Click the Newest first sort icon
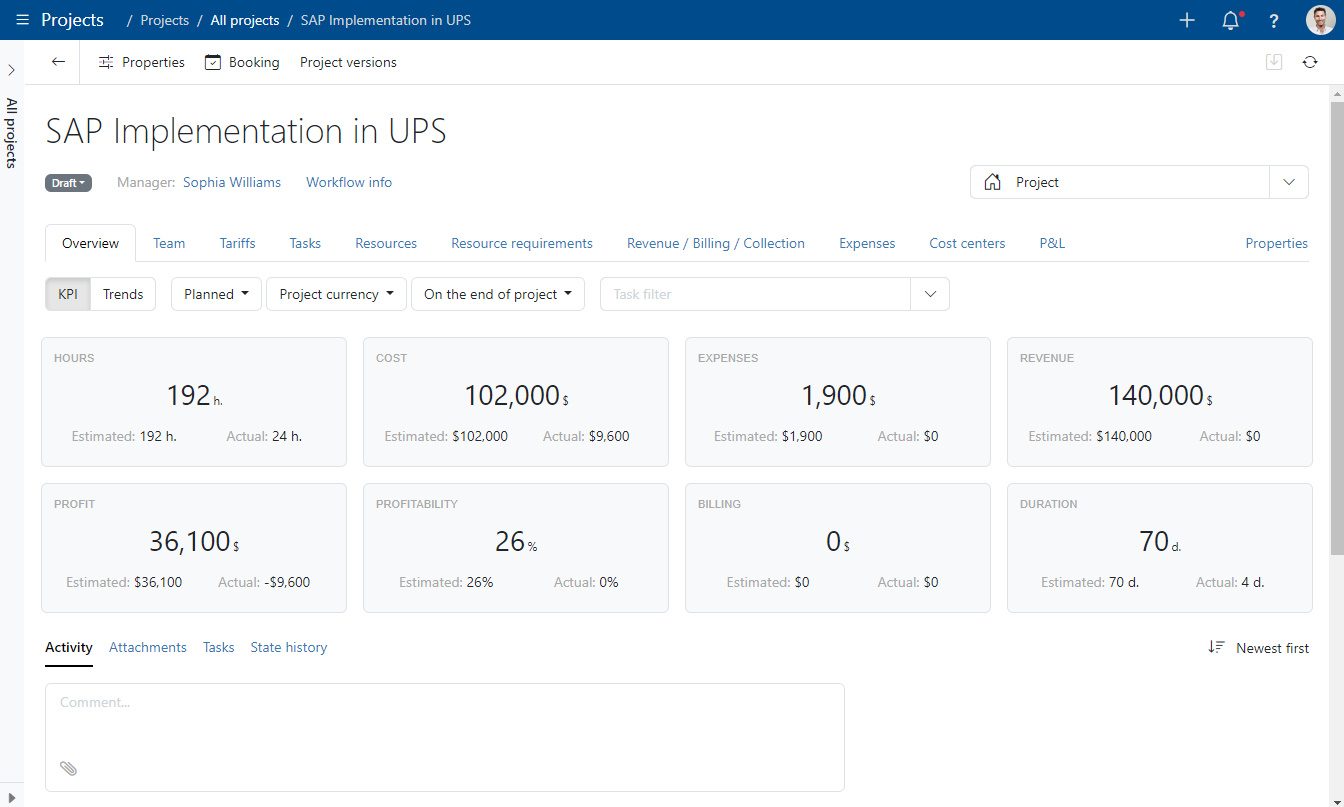This screenshot has height=807, width=1344. [1216, 648]
